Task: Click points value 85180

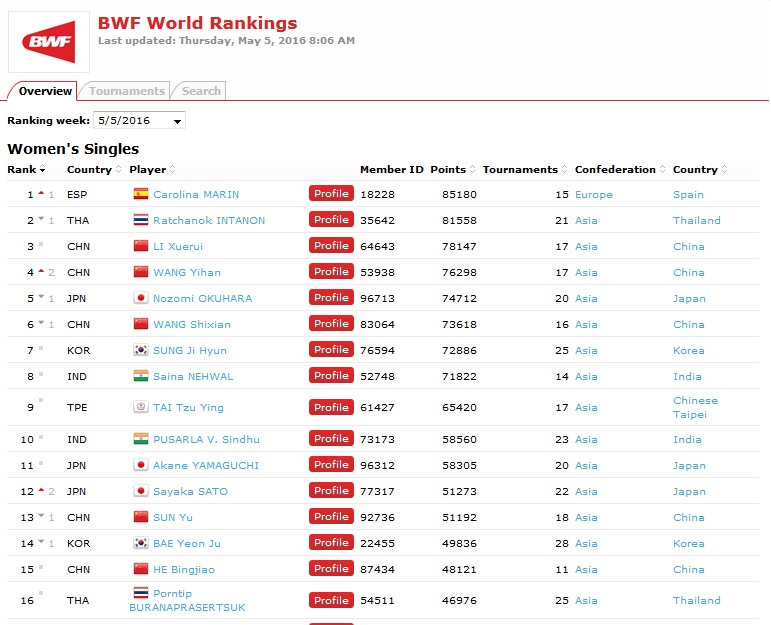Action: [459, 194]
